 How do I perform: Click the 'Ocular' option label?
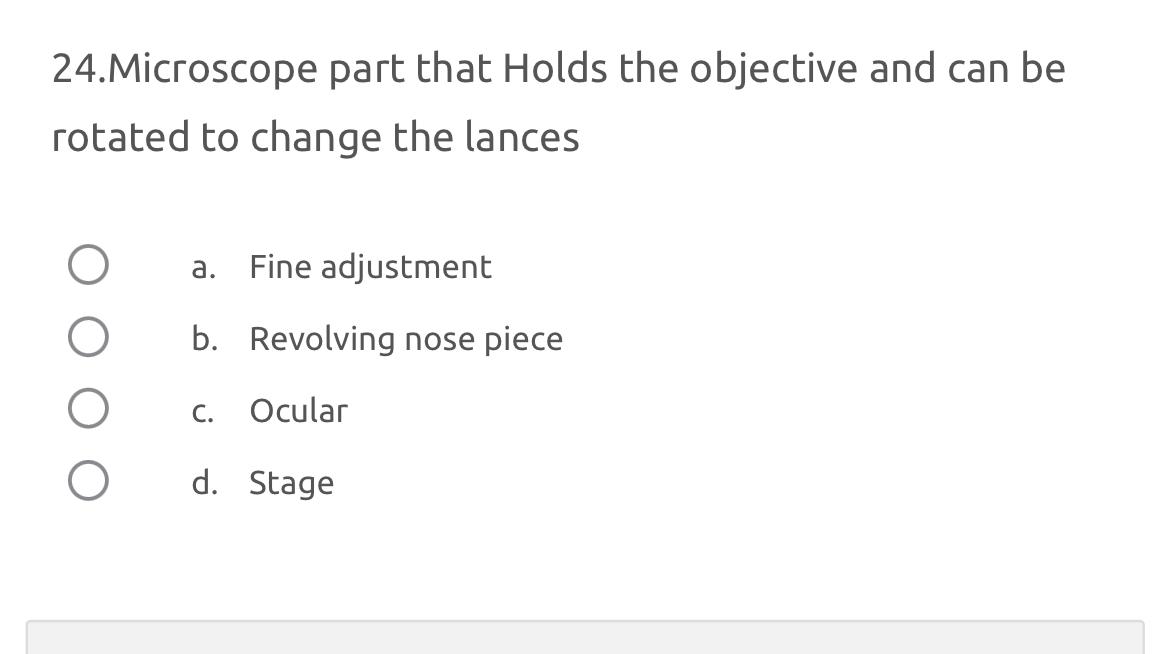[x=299, y=411]
